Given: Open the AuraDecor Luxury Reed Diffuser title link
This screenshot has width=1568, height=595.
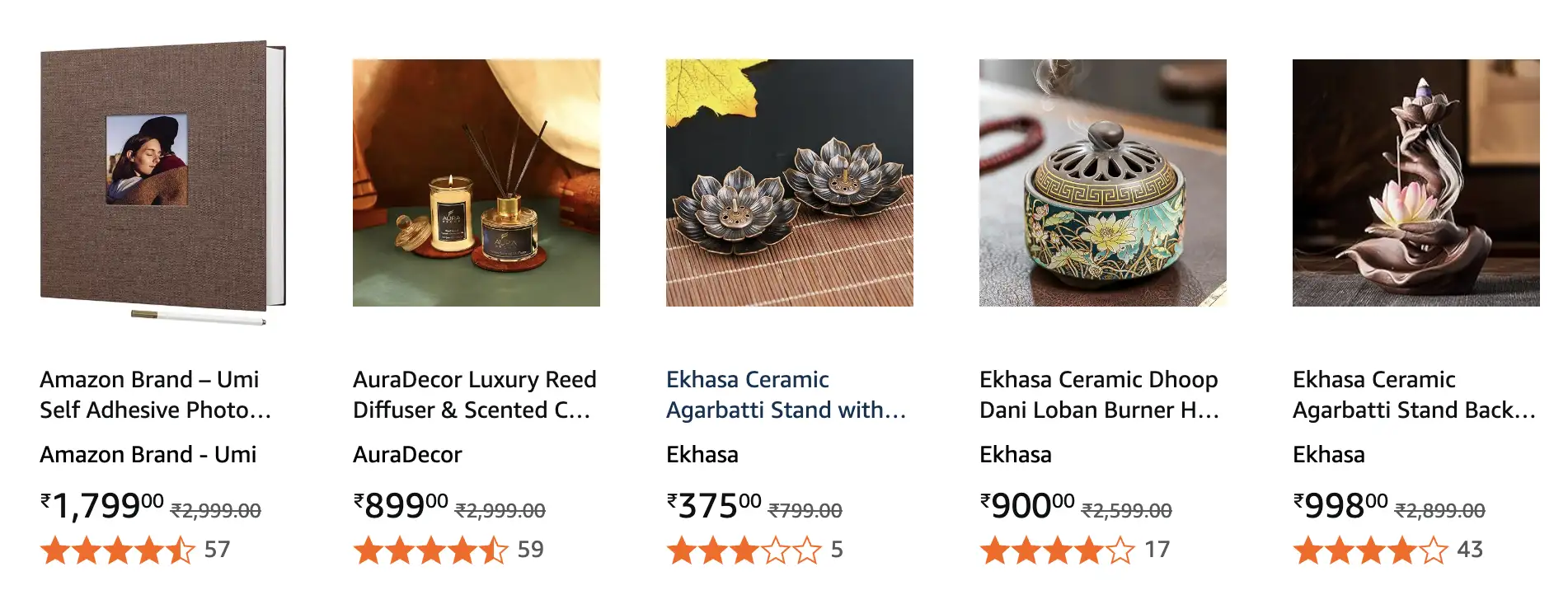Looking at the screenshot, I should coord(474,395).
